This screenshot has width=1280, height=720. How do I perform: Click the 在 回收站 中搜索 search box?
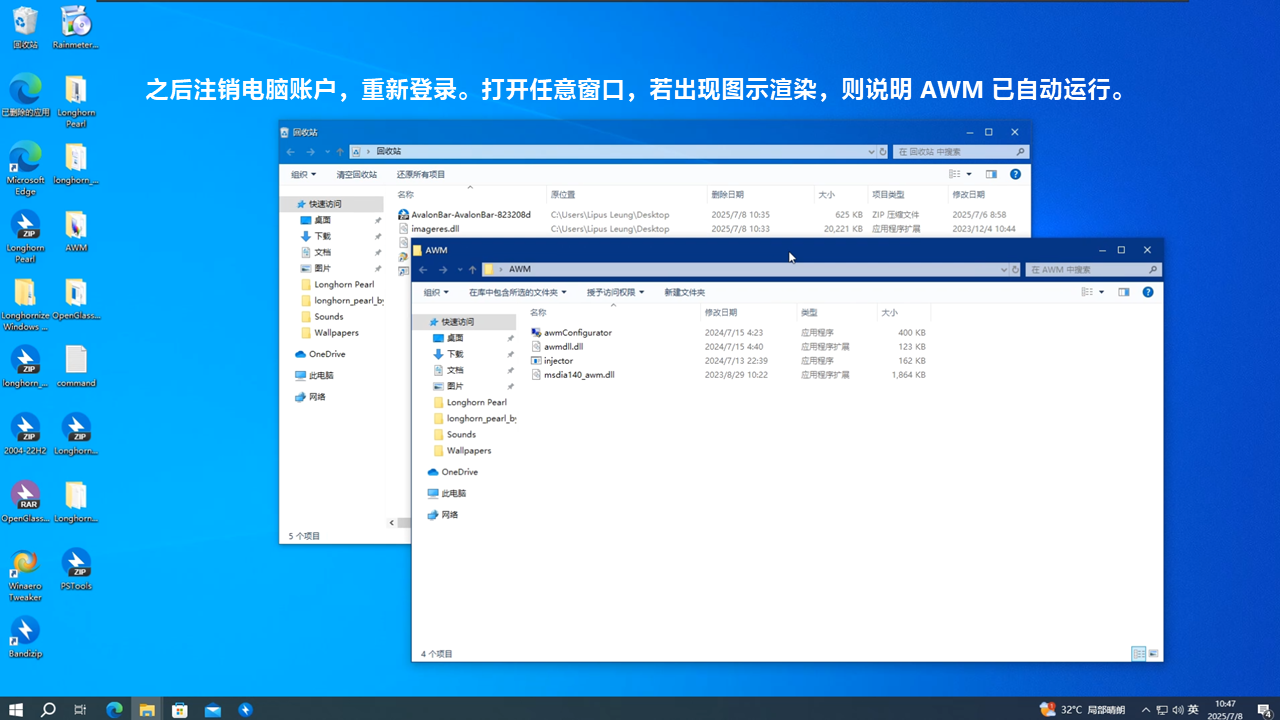pyautogui.click(x=960, y=151)
